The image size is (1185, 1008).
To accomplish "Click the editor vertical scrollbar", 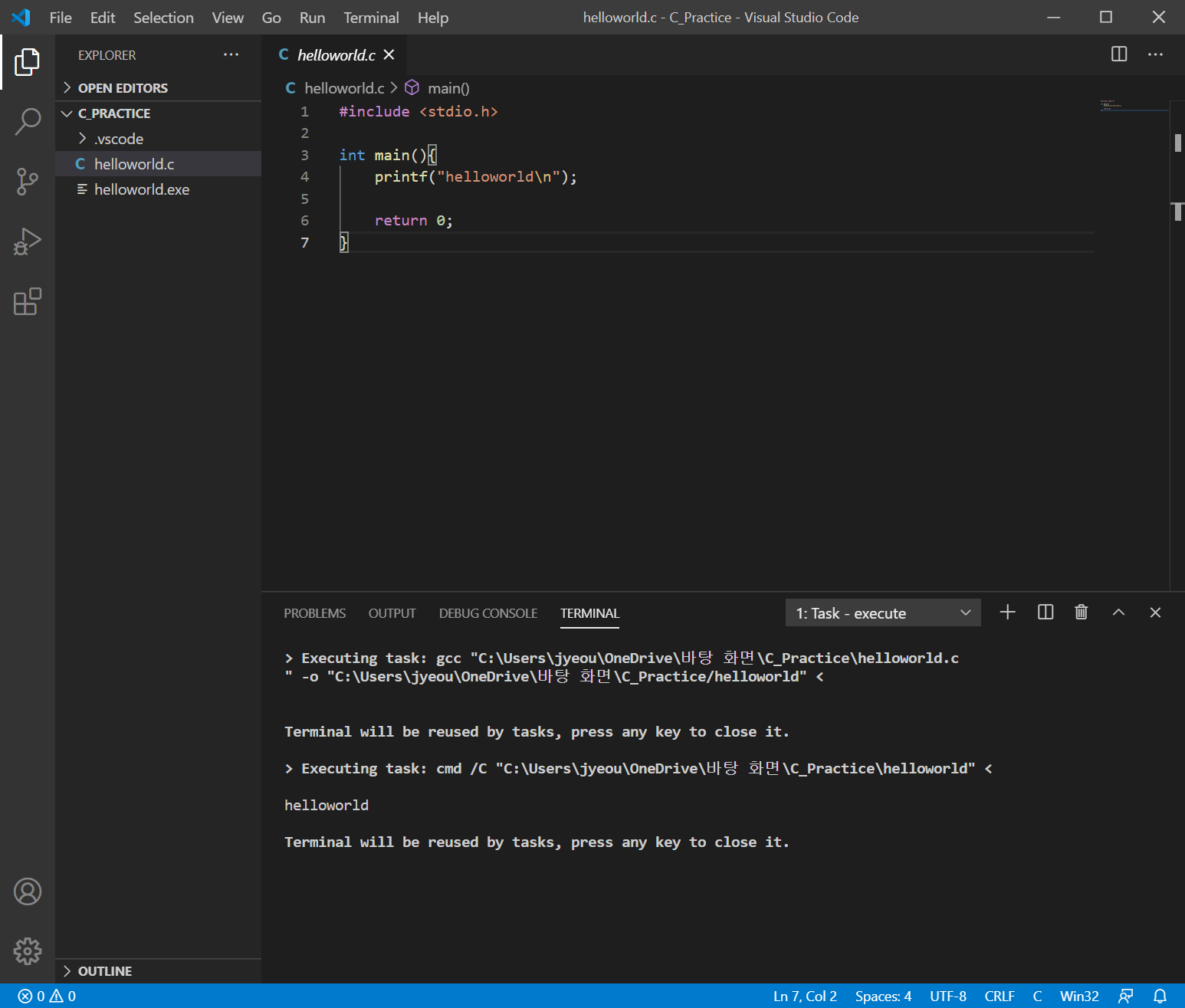I will tap(1177, 345).
